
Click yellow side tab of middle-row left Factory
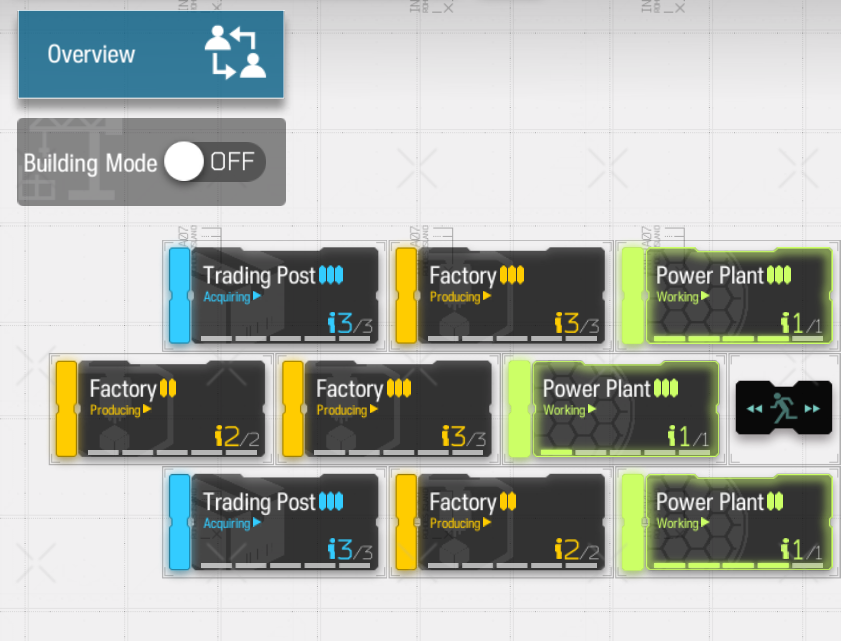click(67, 409)
